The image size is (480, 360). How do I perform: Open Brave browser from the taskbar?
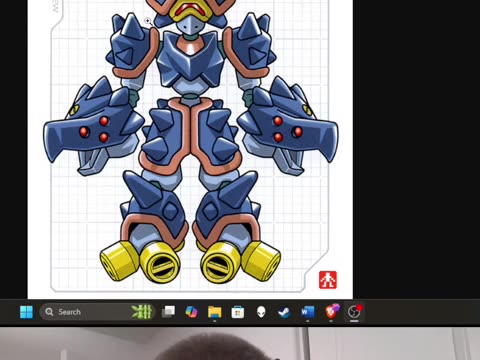(x=332, y=311)
